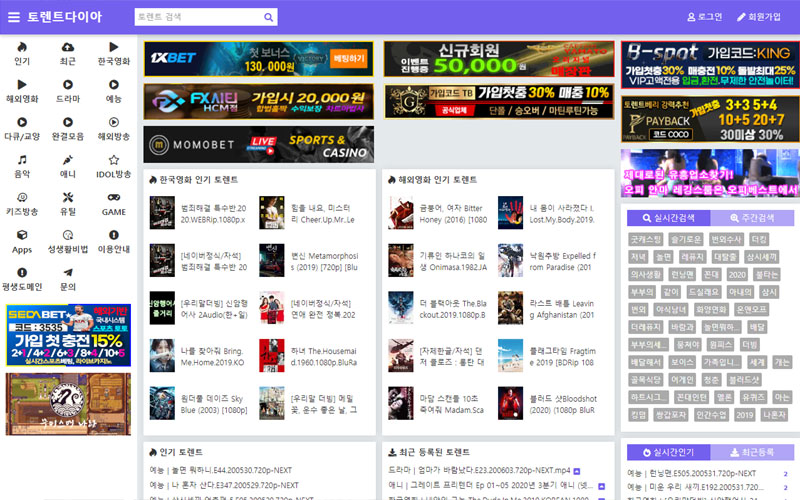Open 더 블랙아웃 The.Blackout.2019 thumbnail
This screenshot has height=500, width=800.
401,308
